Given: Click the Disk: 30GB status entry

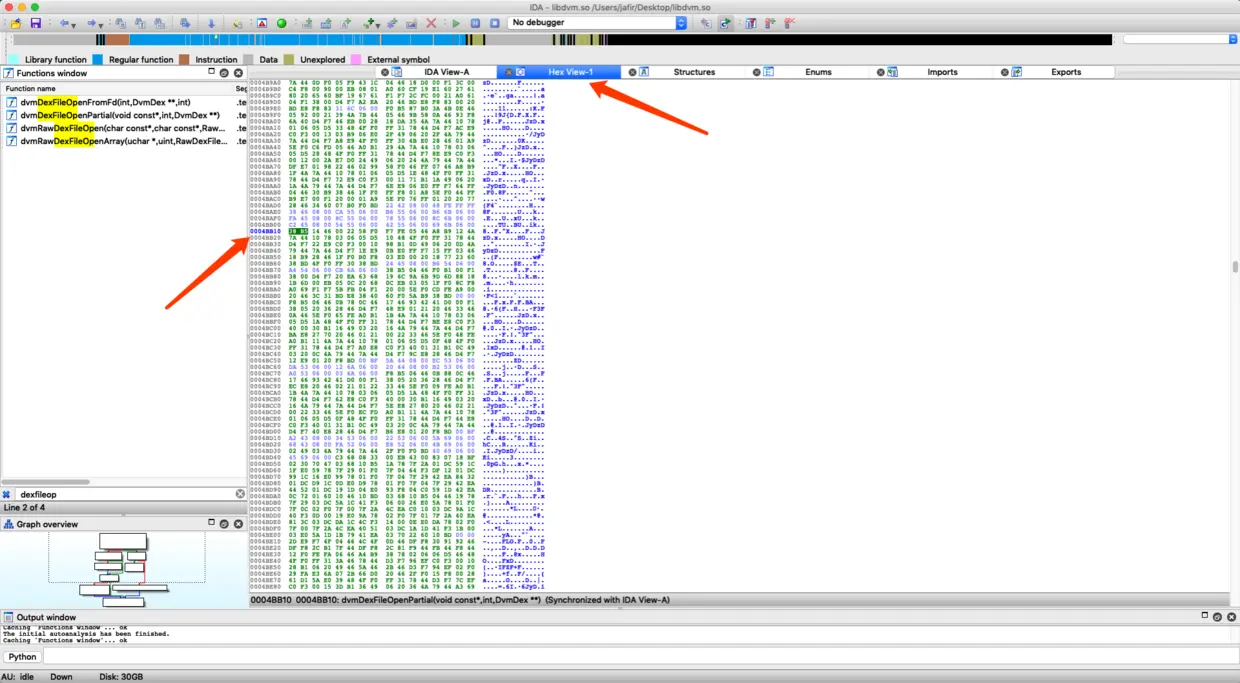Looking at the screenshot, I should tap(120, 677).
